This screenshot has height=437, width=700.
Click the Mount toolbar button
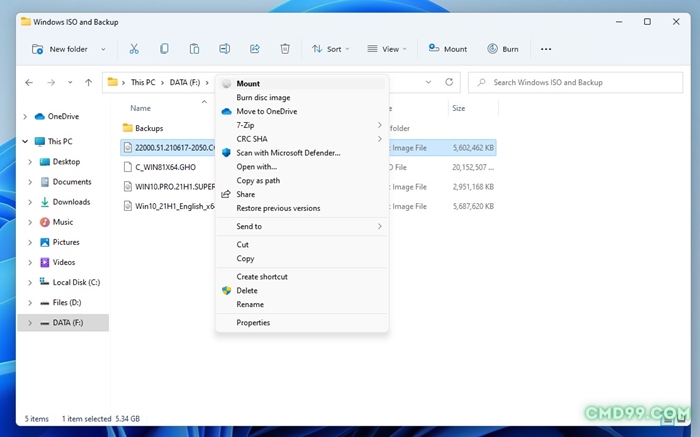448,49
